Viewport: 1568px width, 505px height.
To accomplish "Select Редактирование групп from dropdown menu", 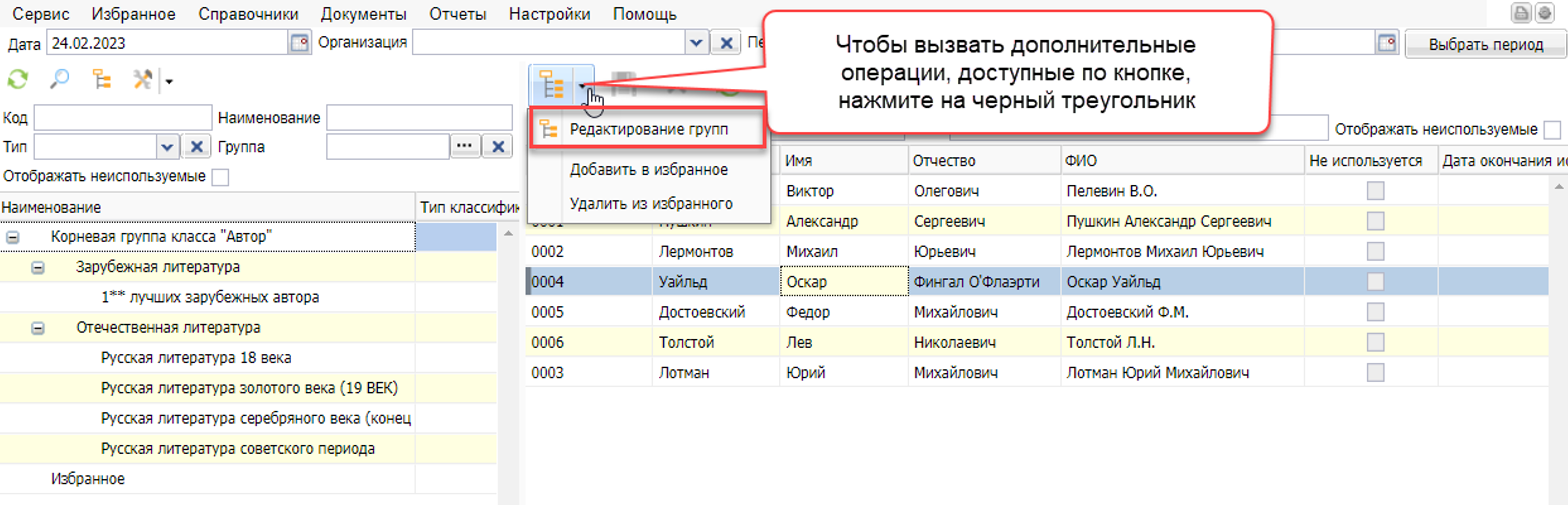I will 649,129.
